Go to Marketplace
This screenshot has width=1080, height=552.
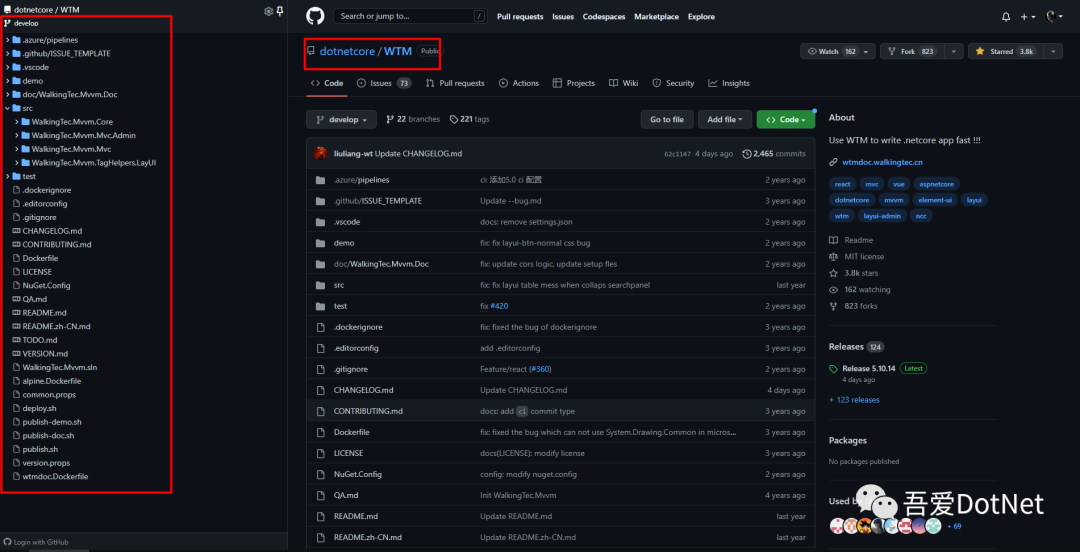[656, 17]
